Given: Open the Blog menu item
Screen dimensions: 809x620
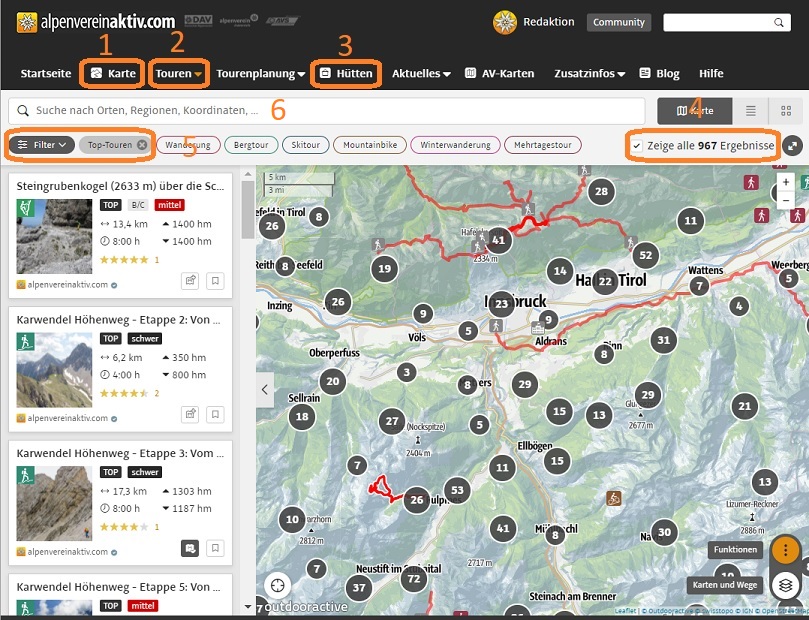Looking at the screenshot, I should [x=659, y=73].
